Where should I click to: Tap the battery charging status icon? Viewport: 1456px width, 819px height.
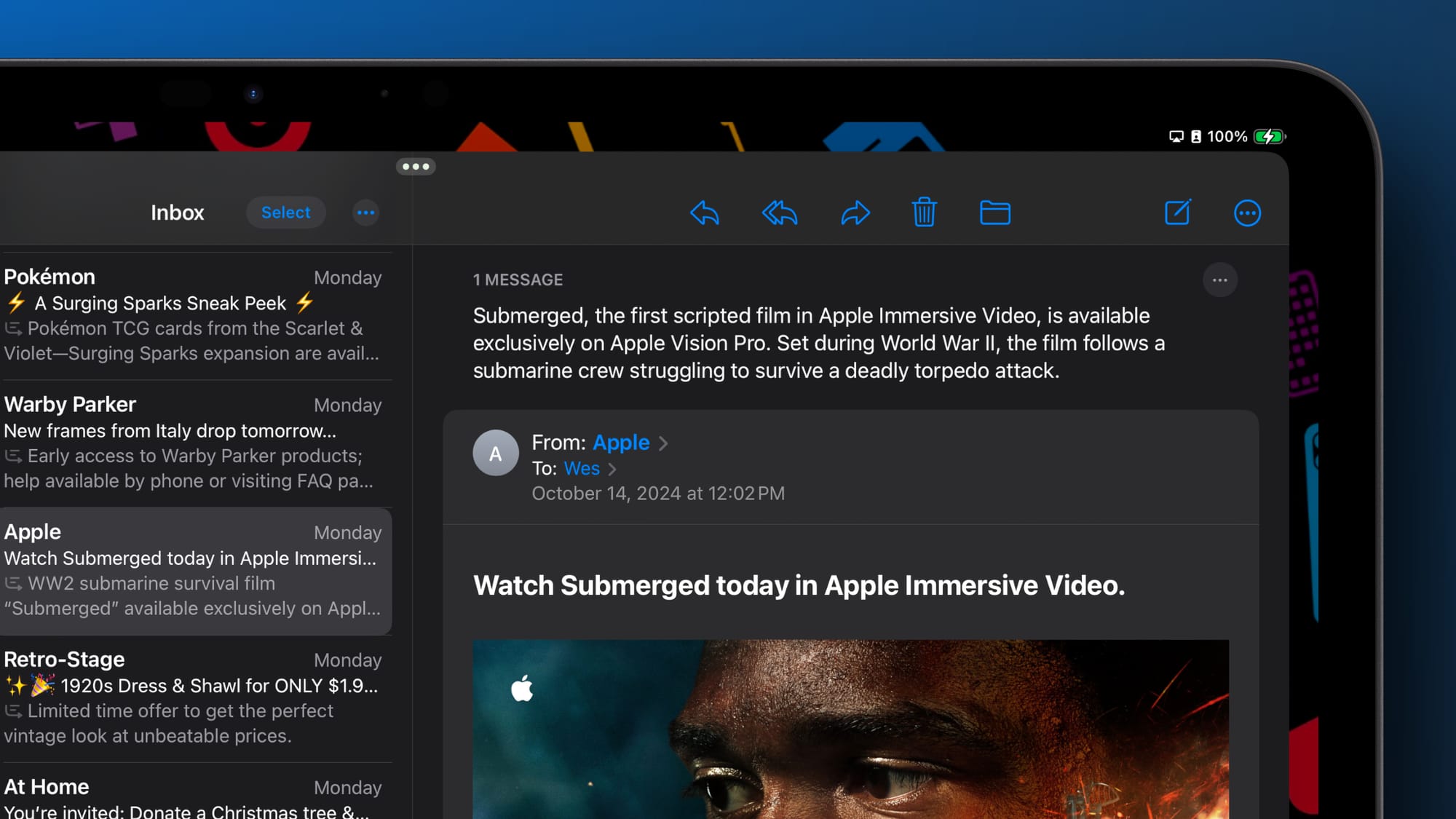pyautogui.click(x=1270, y=136)
